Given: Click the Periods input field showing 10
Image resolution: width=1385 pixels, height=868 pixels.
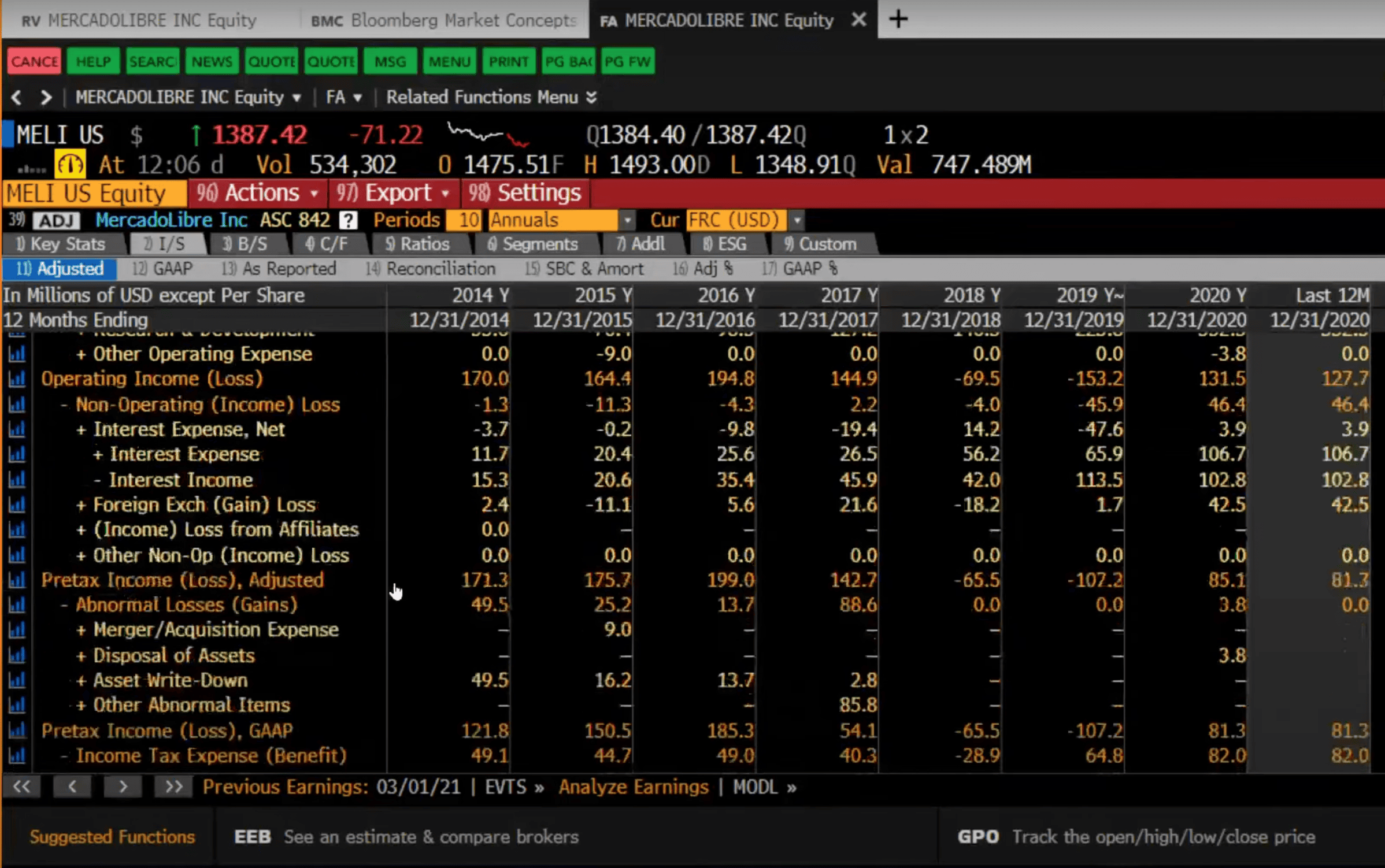Looking at the screenshot, I should [464, 220].
